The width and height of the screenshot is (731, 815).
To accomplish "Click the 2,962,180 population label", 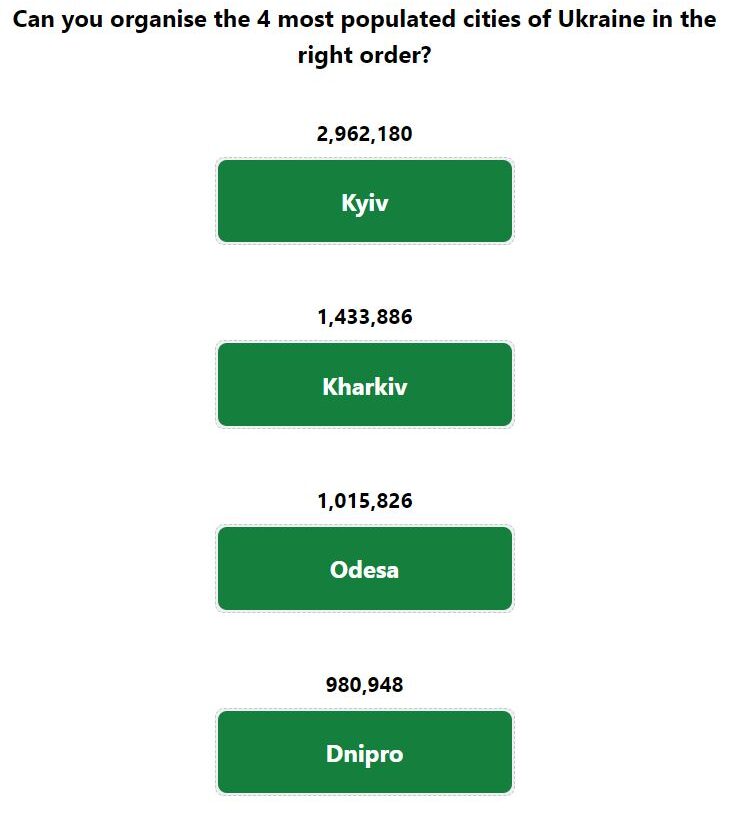I will point(364,134).
